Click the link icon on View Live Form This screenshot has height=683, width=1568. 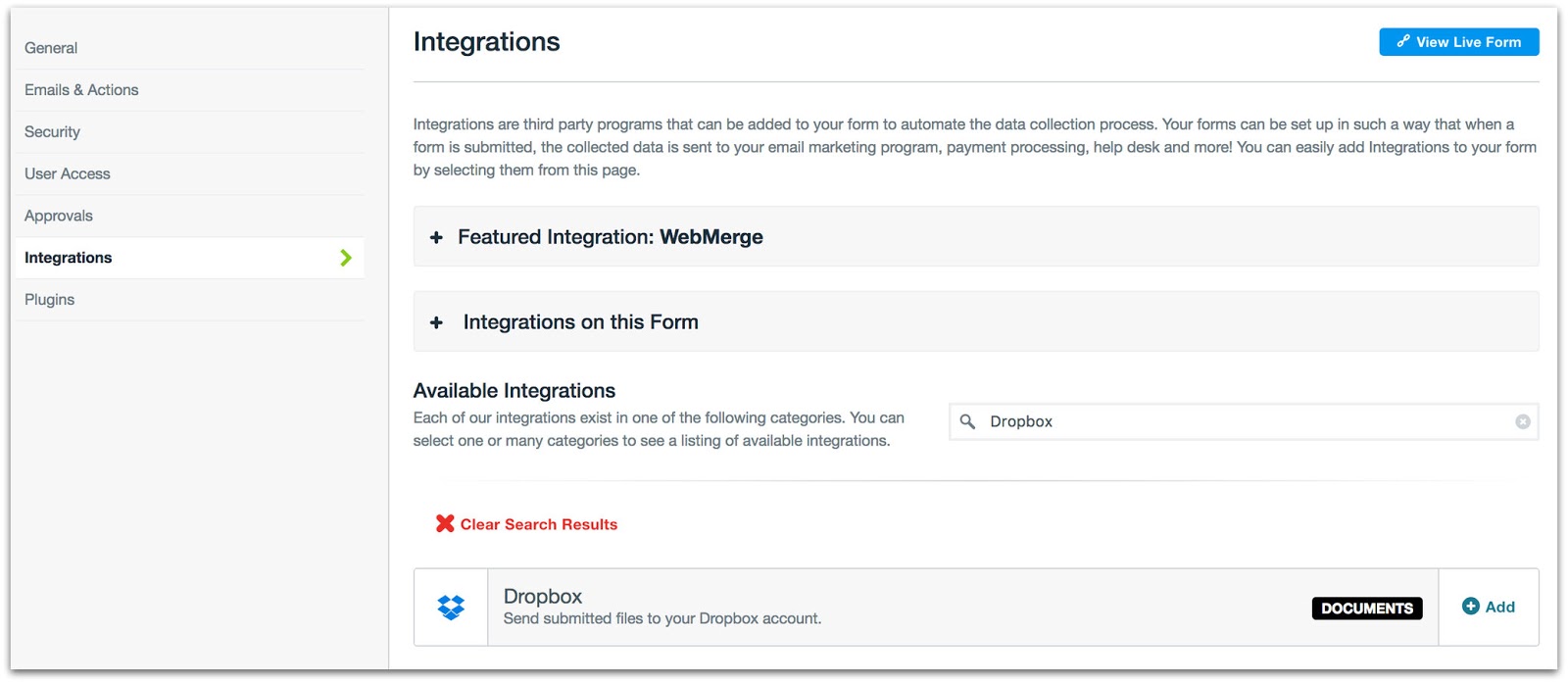pos(1403,41)
